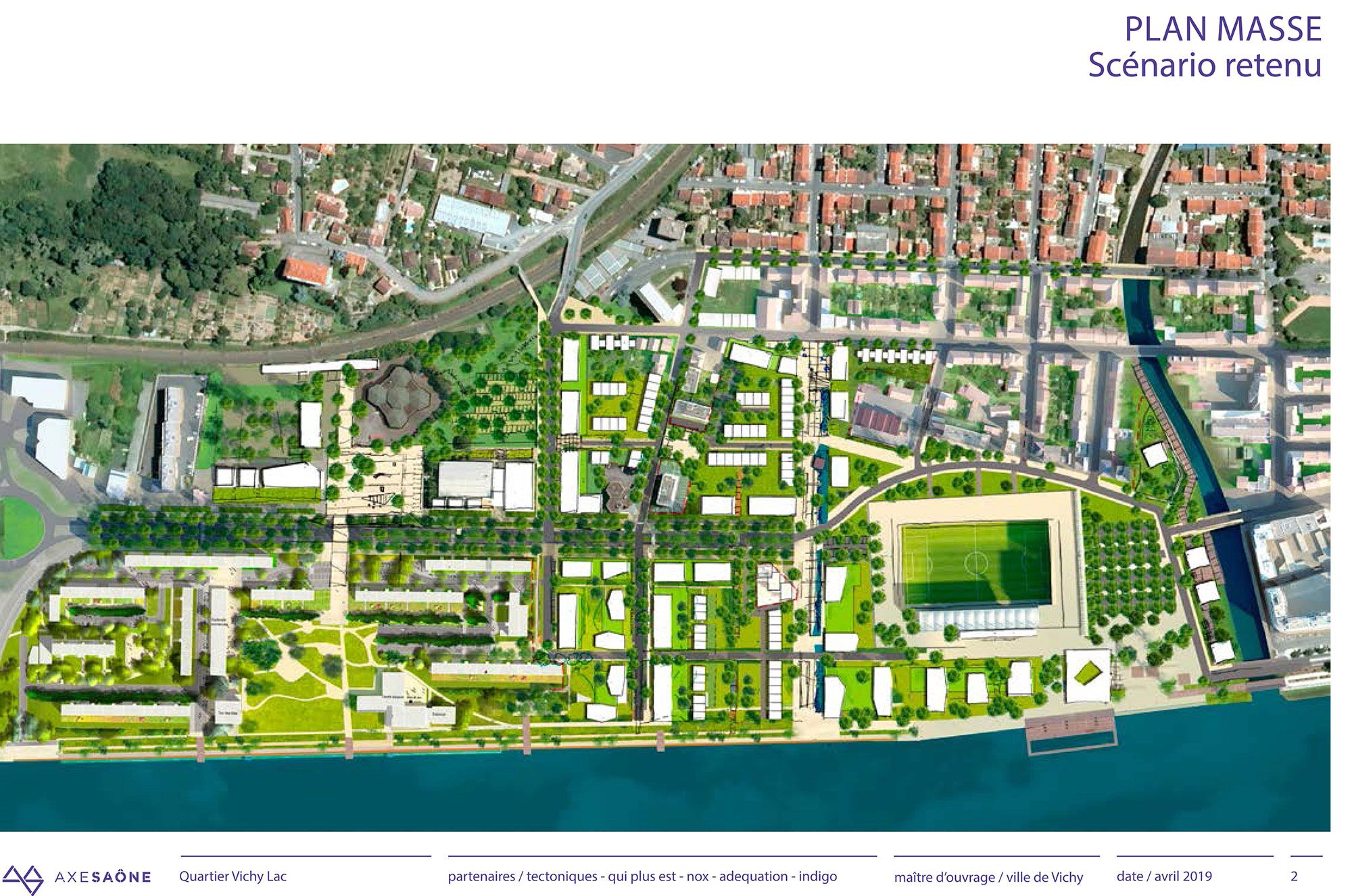The height and width of the screenshot is (896, 1352).
Task: Click page number 2 in the footer
Action: pos(1294,876)
